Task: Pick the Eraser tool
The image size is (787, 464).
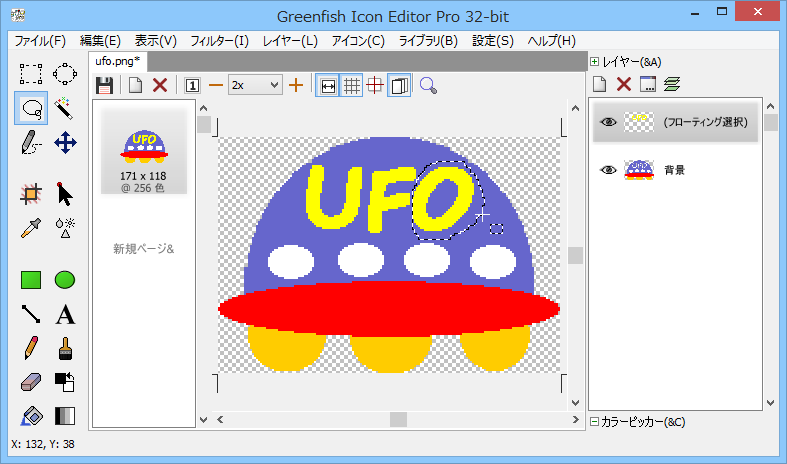Action: tap(31, 382)
